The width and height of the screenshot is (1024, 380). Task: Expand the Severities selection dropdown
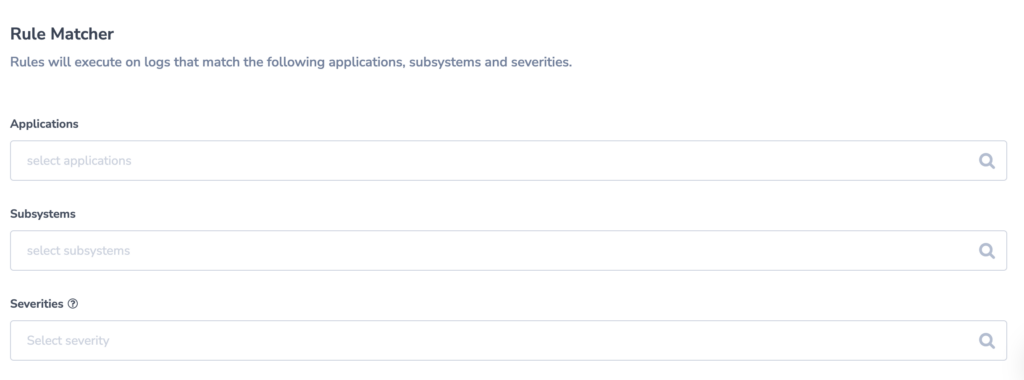tap(508, 340)
